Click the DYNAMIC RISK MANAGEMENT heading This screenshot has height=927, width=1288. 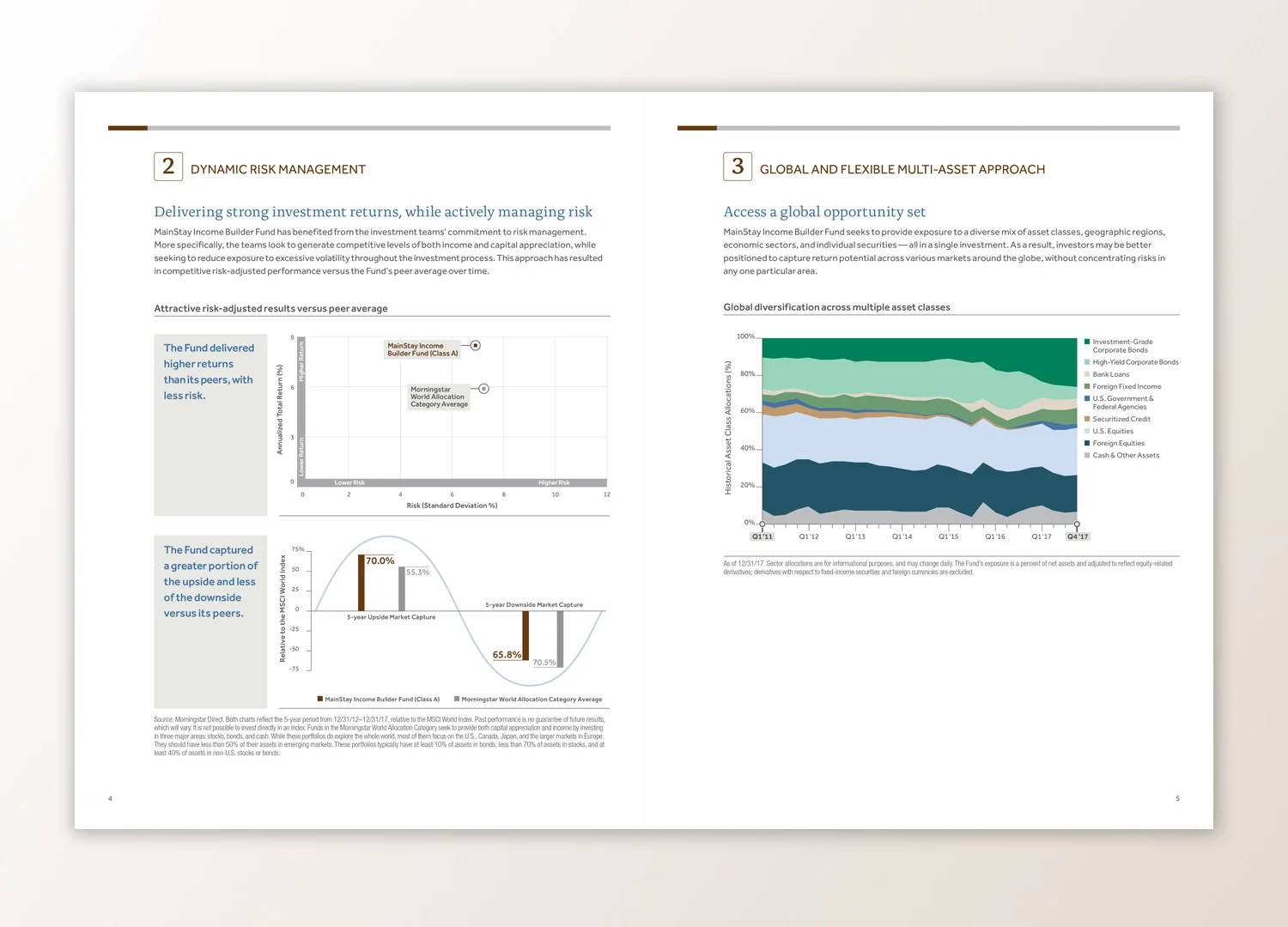(x=278, y=170)
